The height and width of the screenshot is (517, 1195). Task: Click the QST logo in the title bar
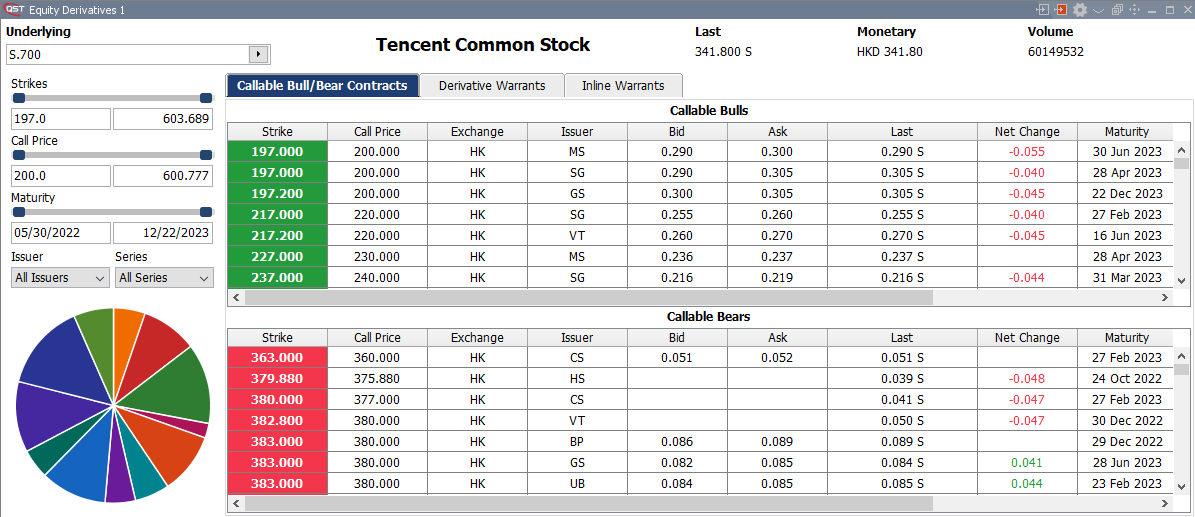(x=14, y=10)
